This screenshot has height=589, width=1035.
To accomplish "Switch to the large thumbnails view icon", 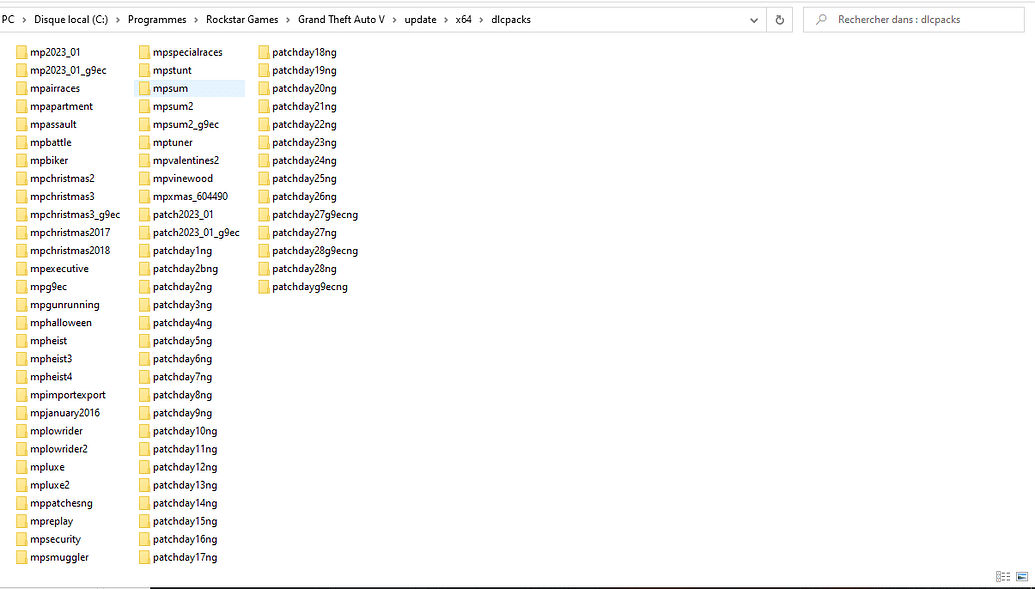I will point(1022,576).
